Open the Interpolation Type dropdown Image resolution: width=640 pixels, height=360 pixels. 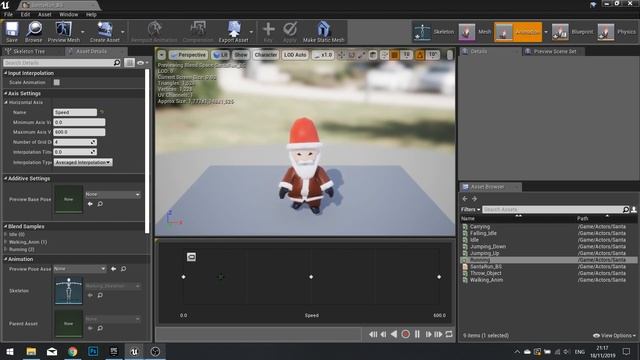(x=83, y=162)
